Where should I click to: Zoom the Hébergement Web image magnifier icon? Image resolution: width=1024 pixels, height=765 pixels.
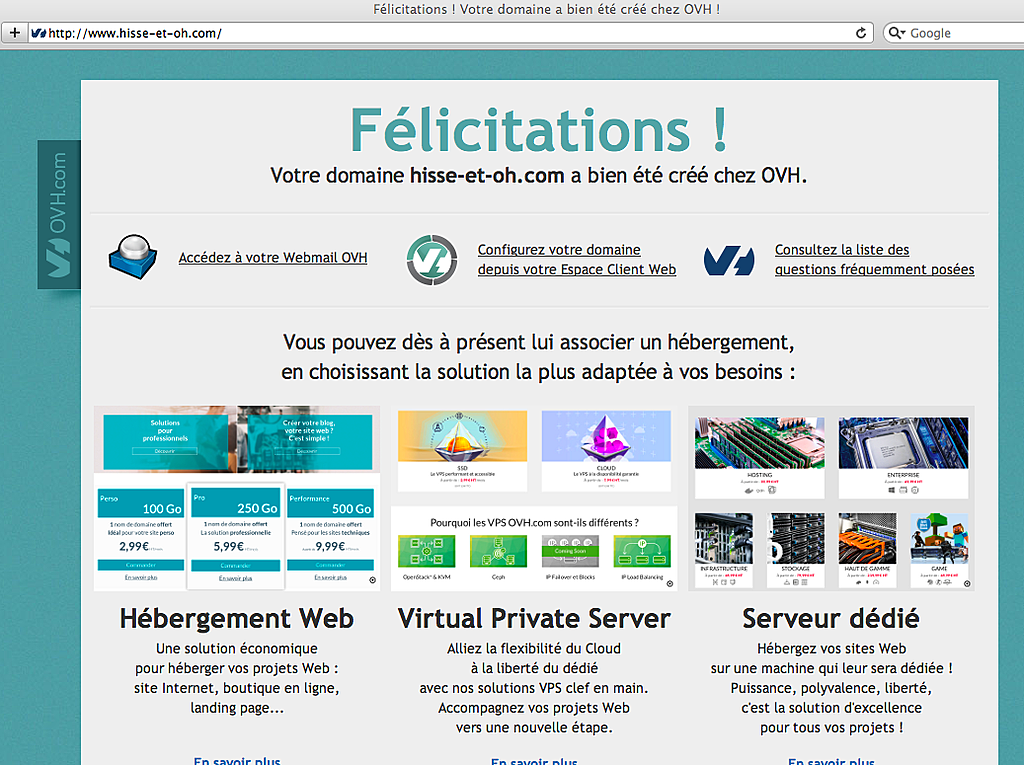pyautogui.click(x=372, y=580)
